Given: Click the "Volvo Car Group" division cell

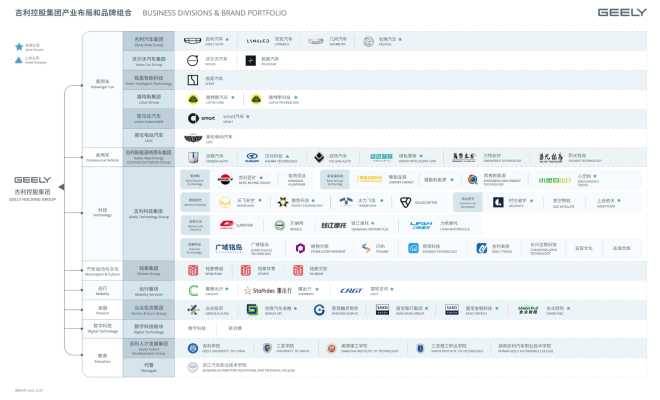Looking at the screenshot, I should pos(149,61).
